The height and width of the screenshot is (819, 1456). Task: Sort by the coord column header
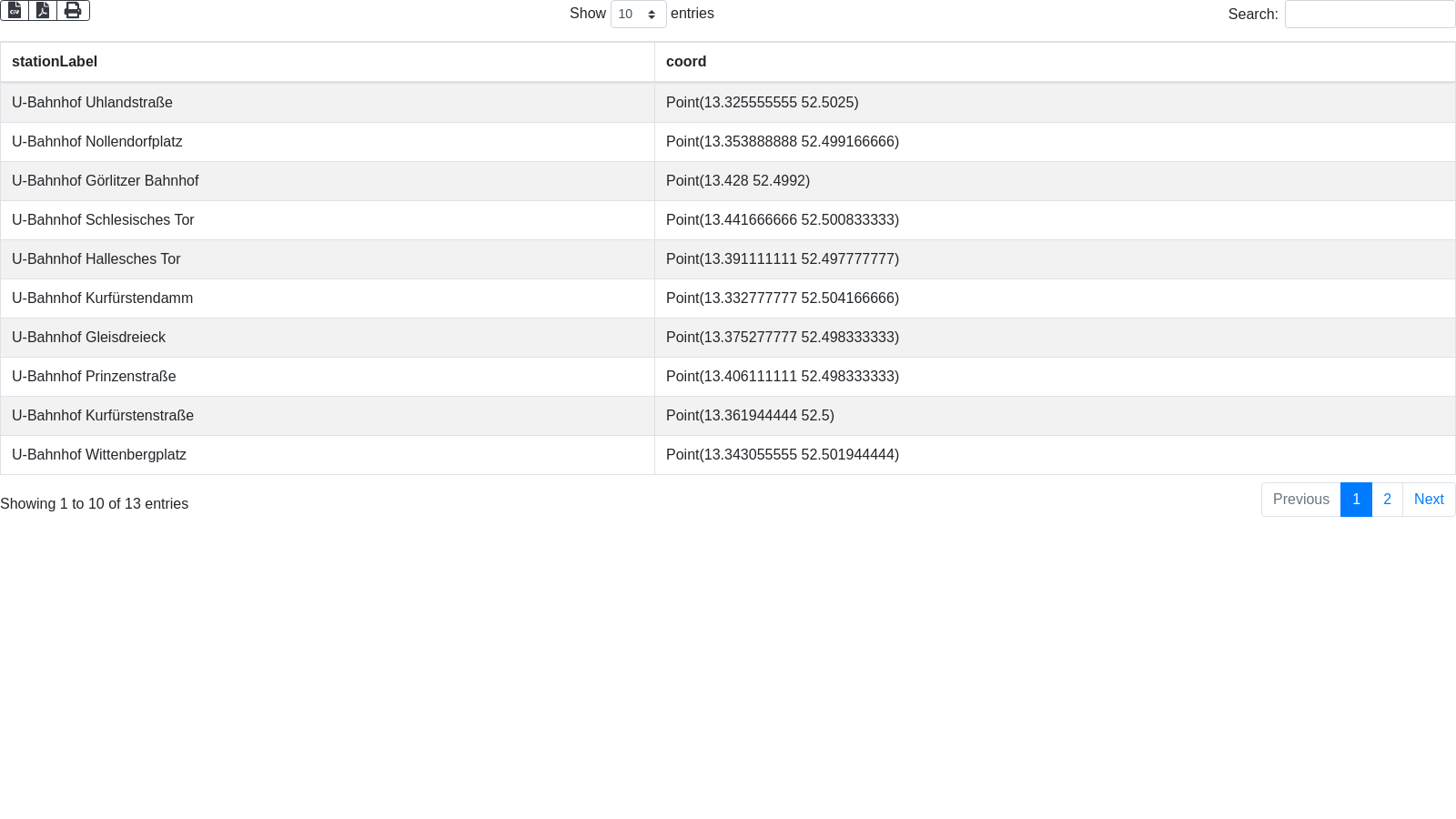coord(686,62)
